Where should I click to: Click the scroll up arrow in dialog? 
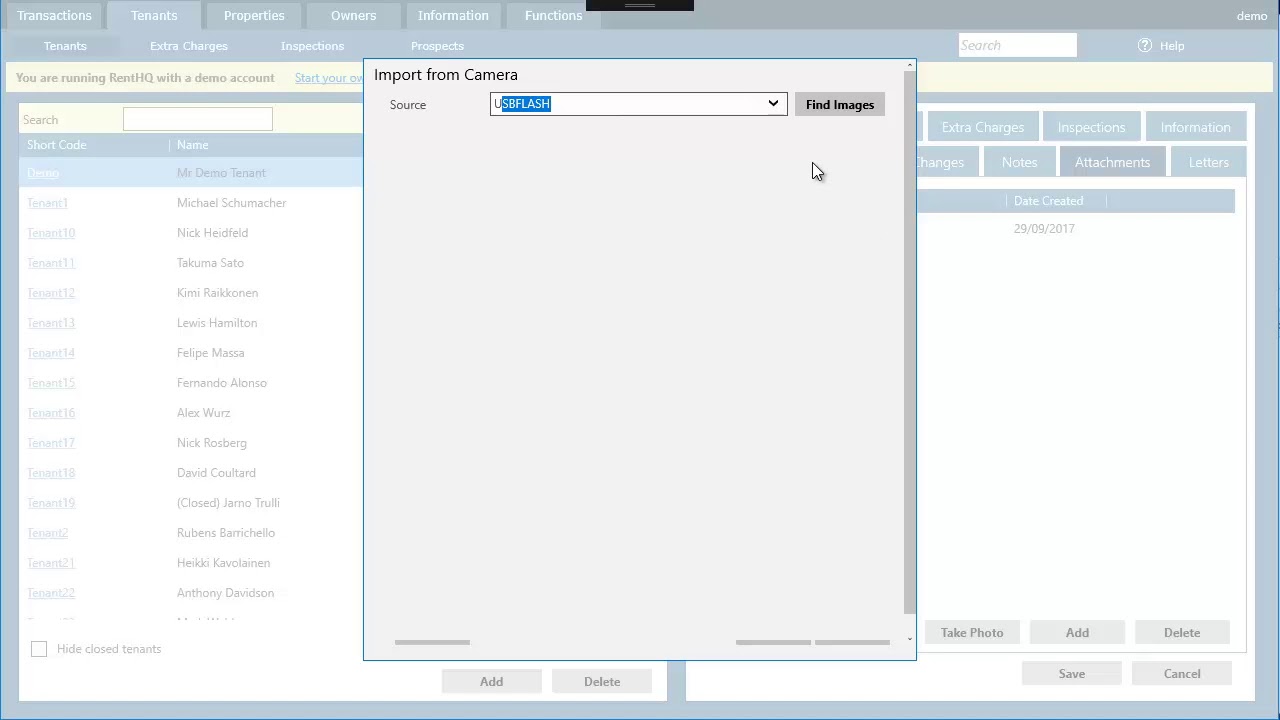pos(910,65)
